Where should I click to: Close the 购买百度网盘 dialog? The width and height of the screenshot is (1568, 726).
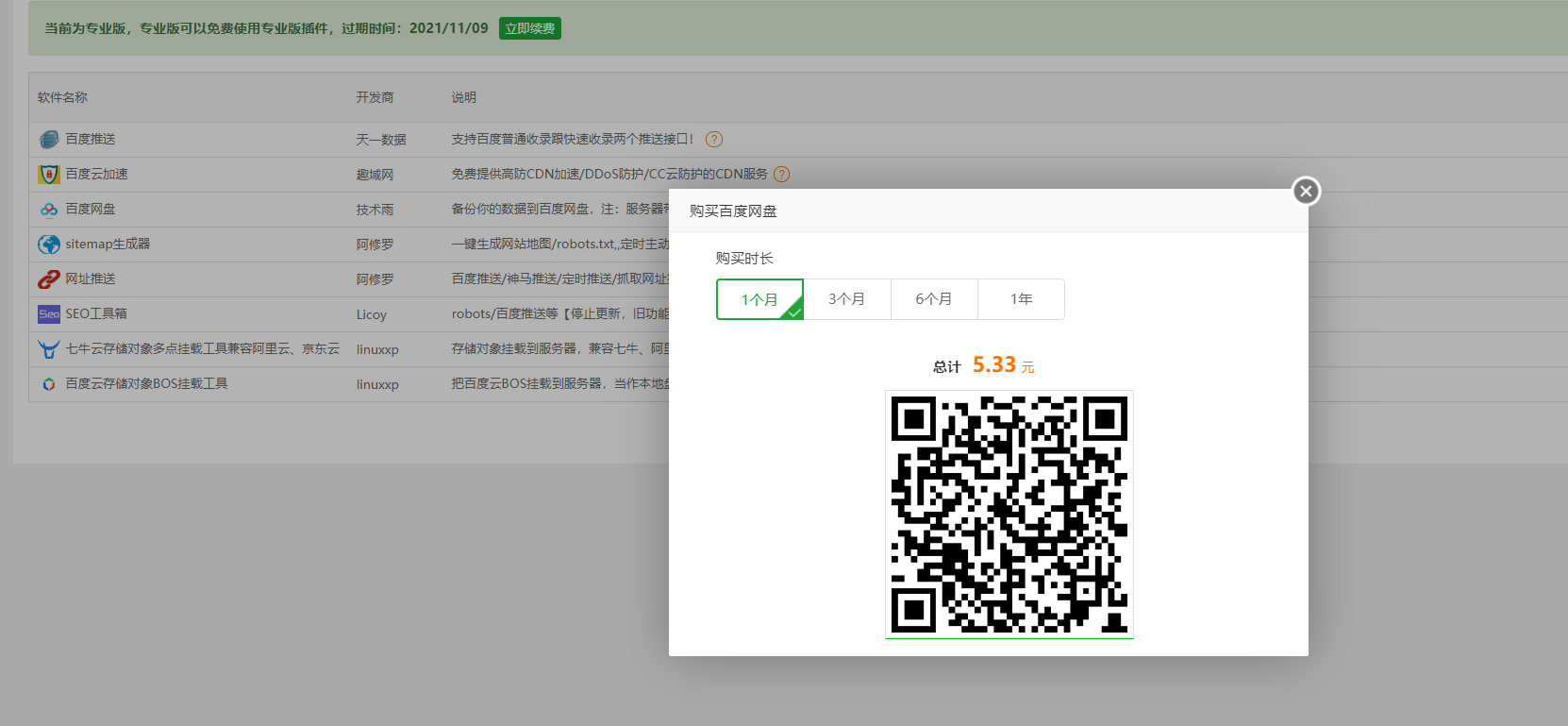(x=1306, y=191)
